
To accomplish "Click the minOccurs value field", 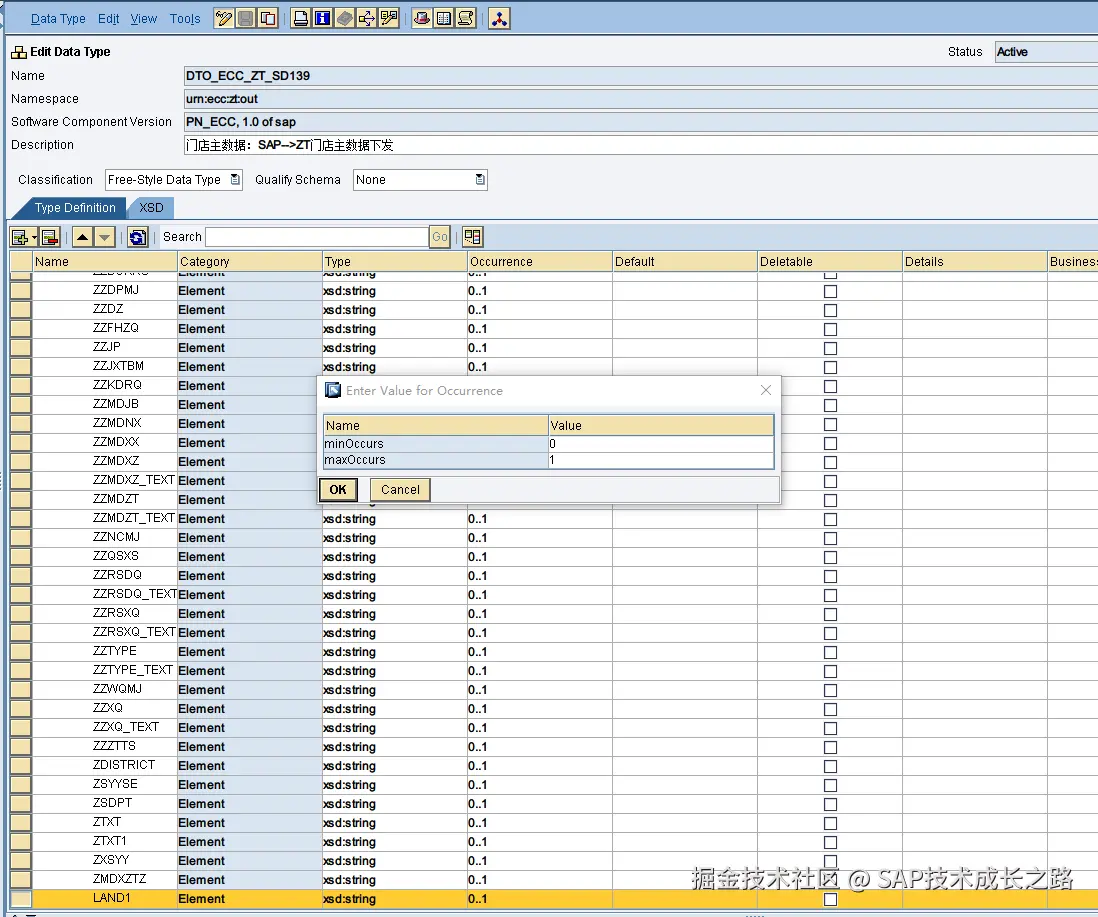I will (661, 444).
